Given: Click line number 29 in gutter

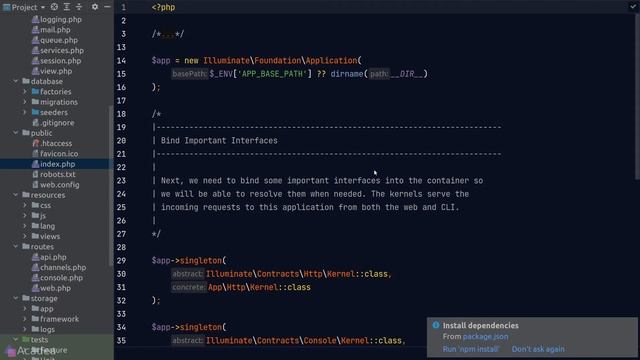Looking at the screenshot, I should [x=121, y=260].
